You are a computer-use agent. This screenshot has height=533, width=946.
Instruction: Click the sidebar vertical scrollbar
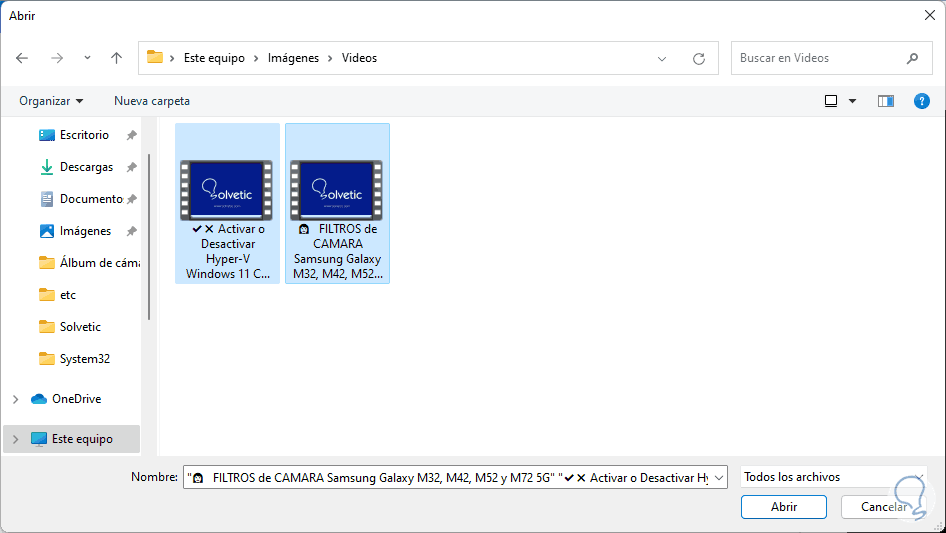[148, 237]
